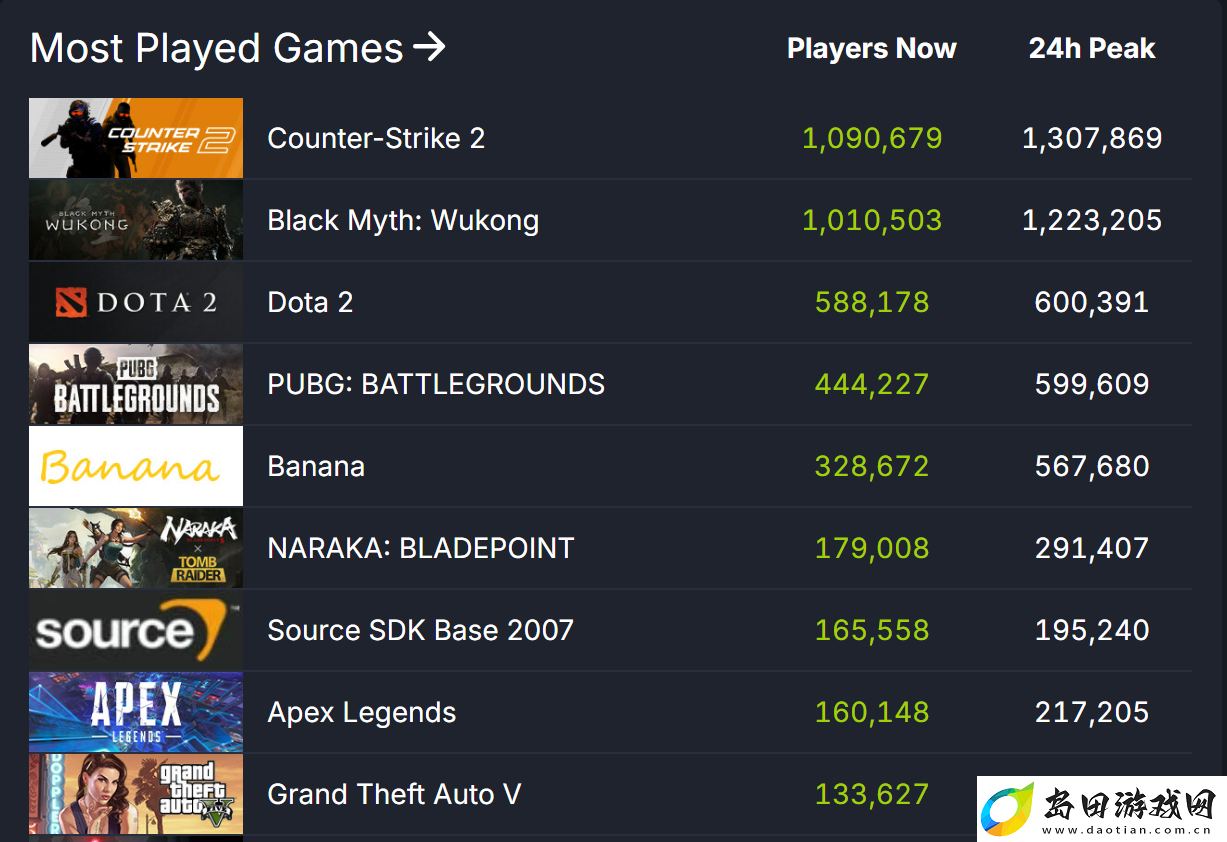Select the 444,227 current players value
The image size is (1227, 842).
(872, 384)
